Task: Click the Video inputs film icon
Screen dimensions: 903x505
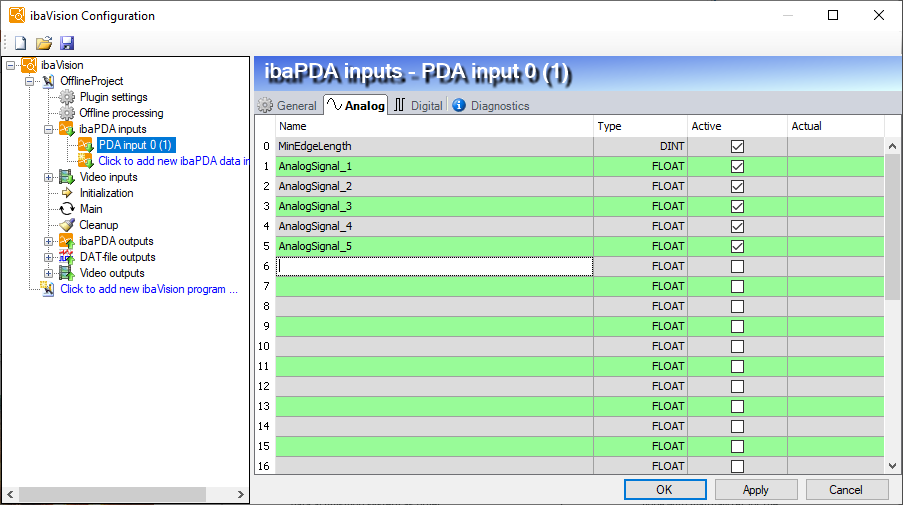Action: (67, 177)
